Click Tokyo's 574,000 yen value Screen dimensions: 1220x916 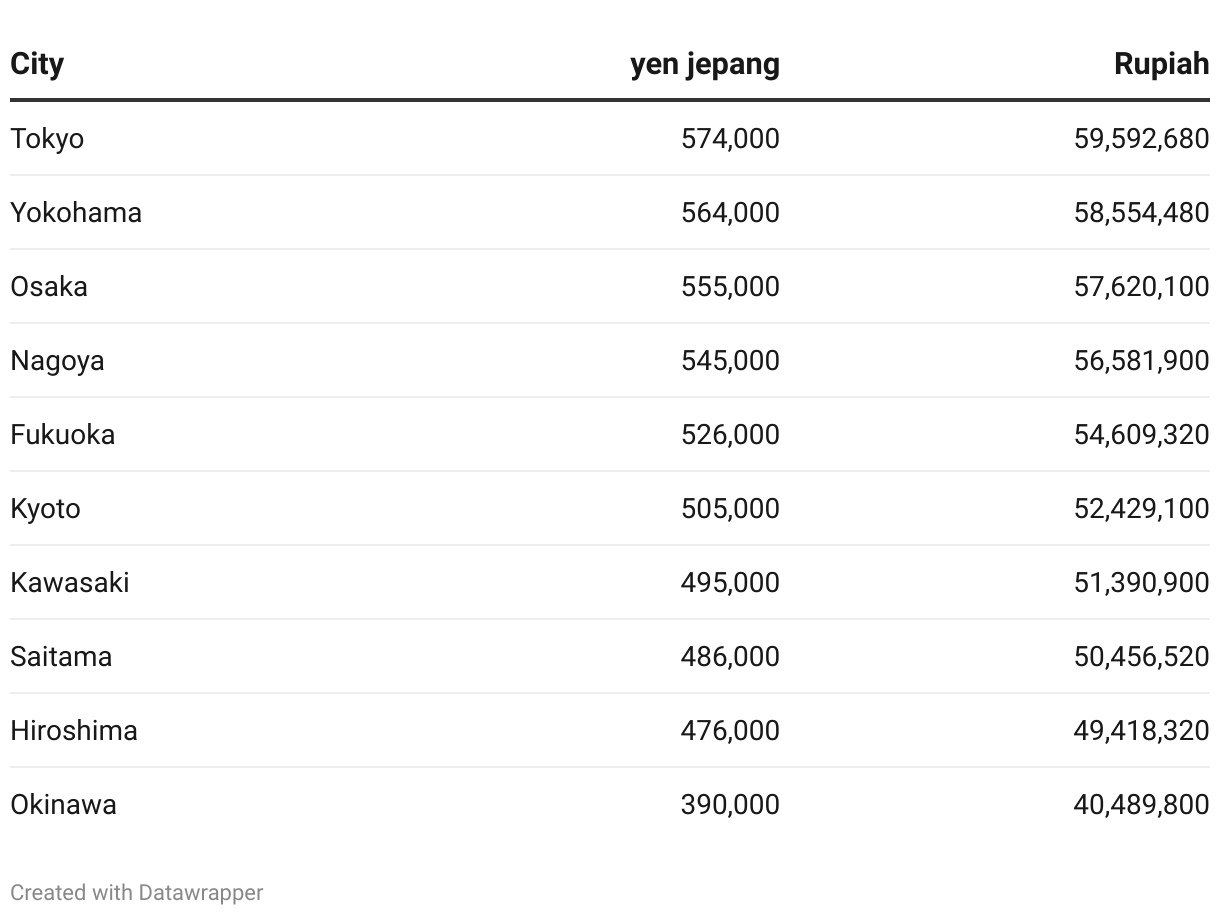click(x=730, y=138)
